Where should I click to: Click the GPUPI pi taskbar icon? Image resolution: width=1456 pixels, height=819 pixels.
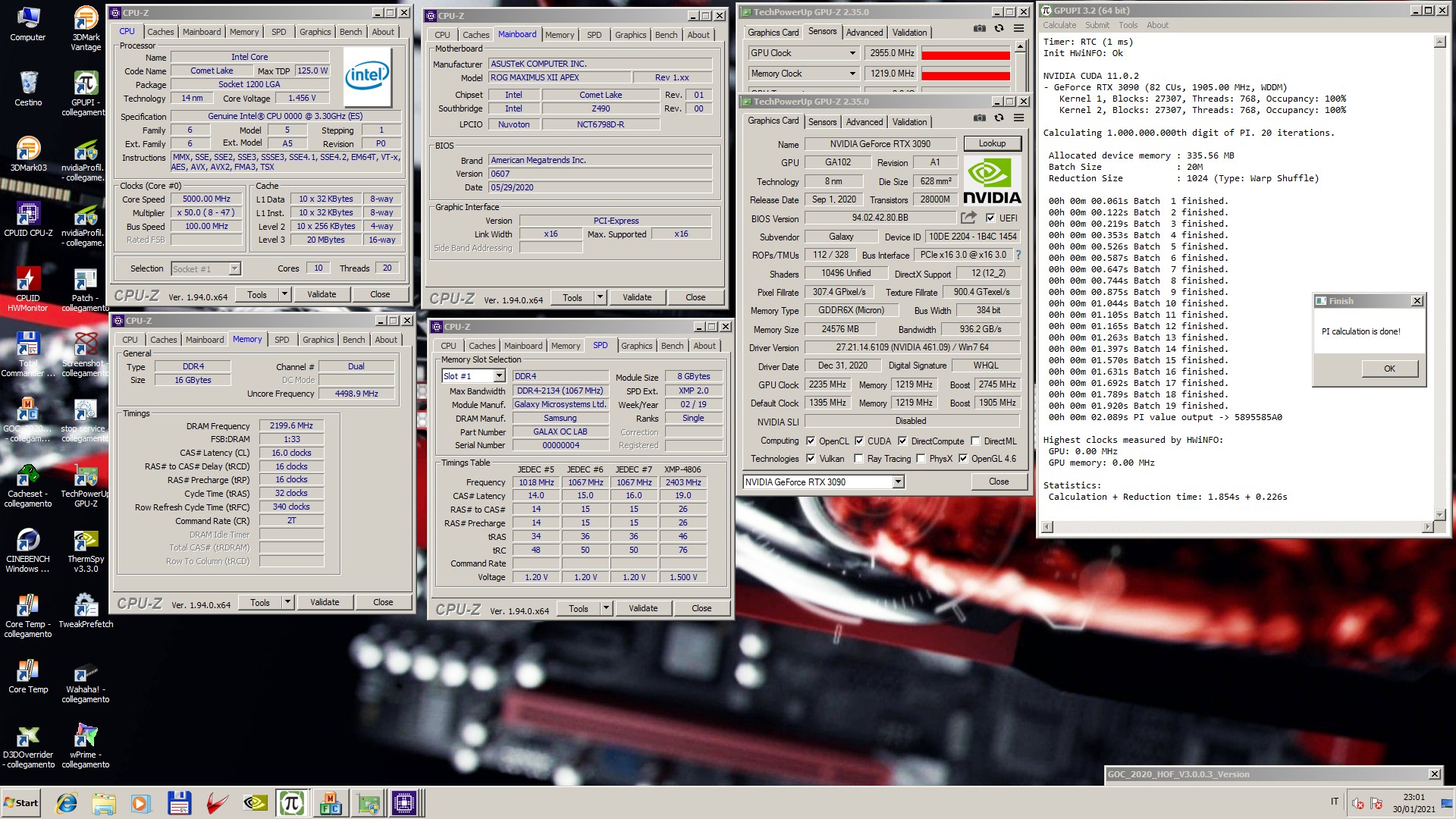coord(291,803)
